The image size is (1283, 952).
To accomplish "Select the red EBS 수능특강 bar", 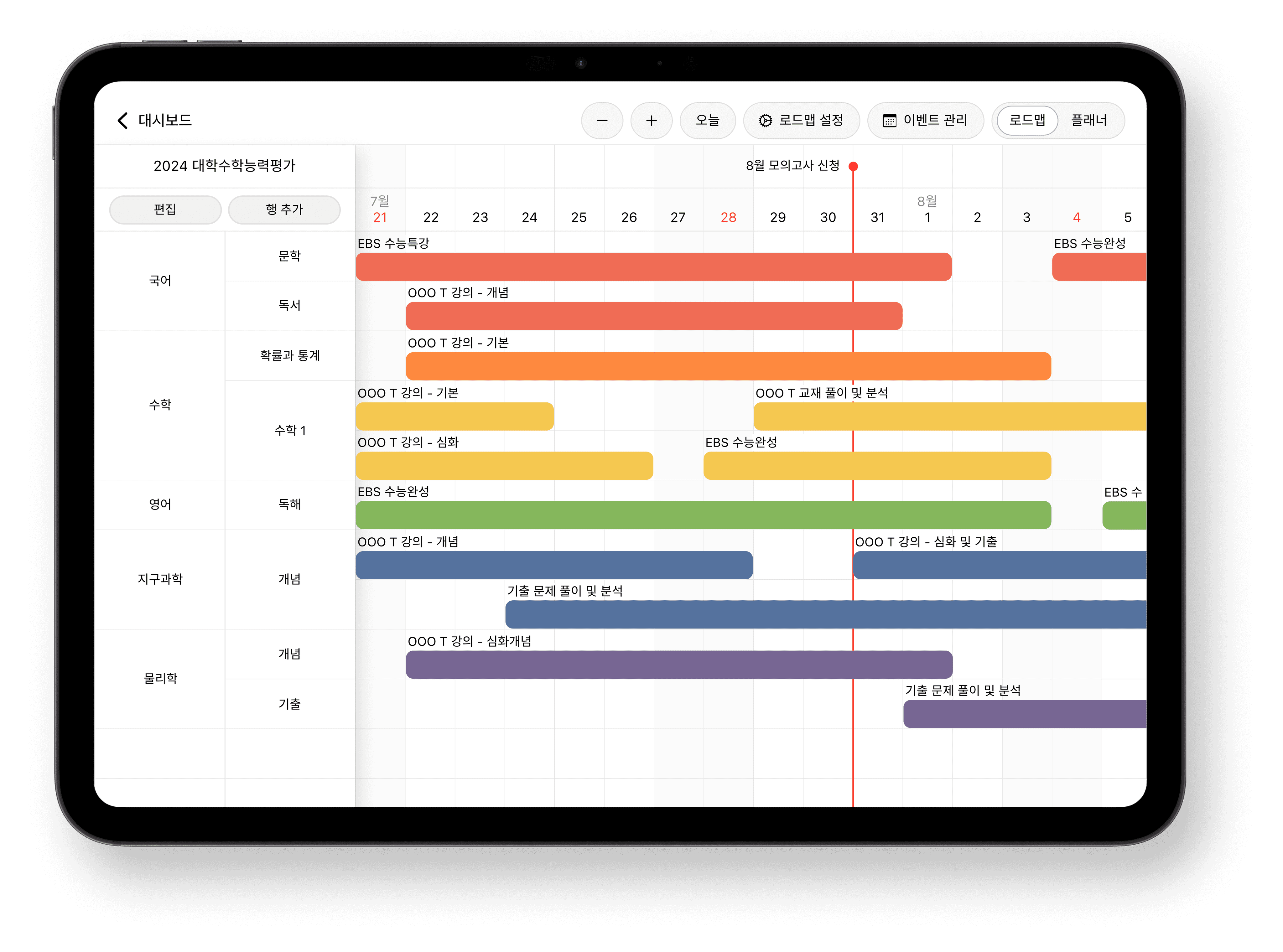I will (653, 267).
